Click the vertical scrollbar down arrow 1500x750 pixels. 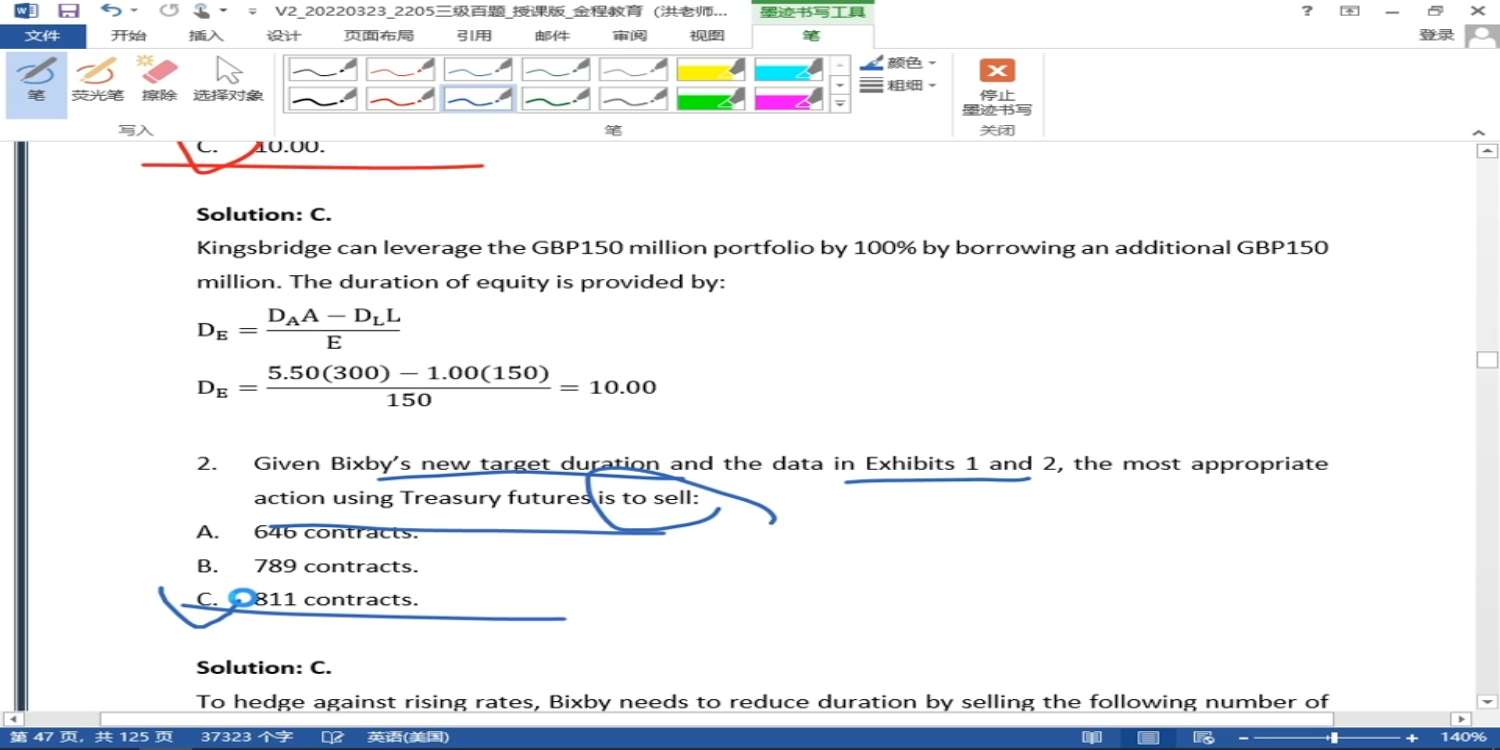pos(1487,702)
